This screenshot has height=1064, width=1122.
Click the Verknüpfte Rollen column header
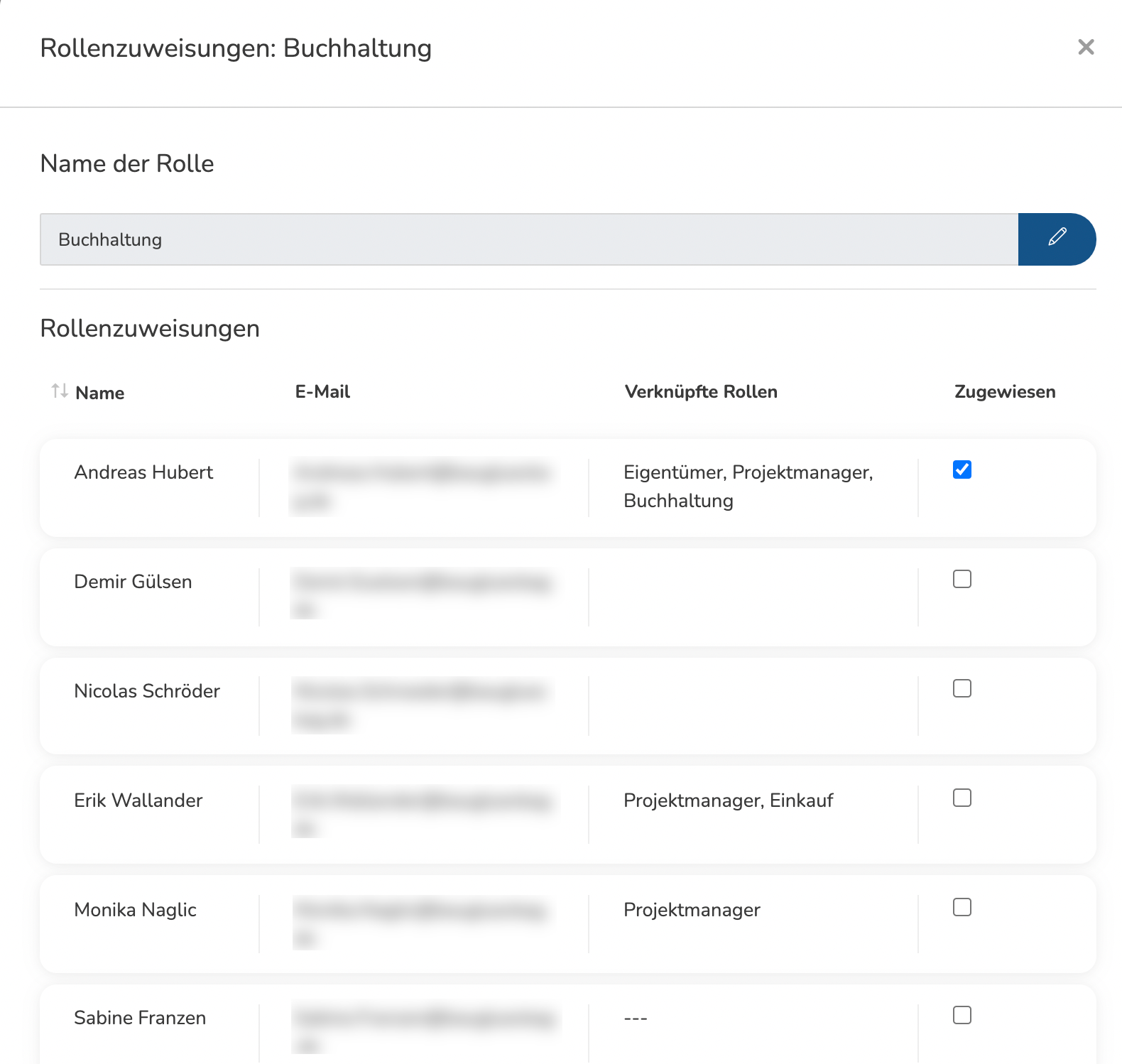point(700,392)
